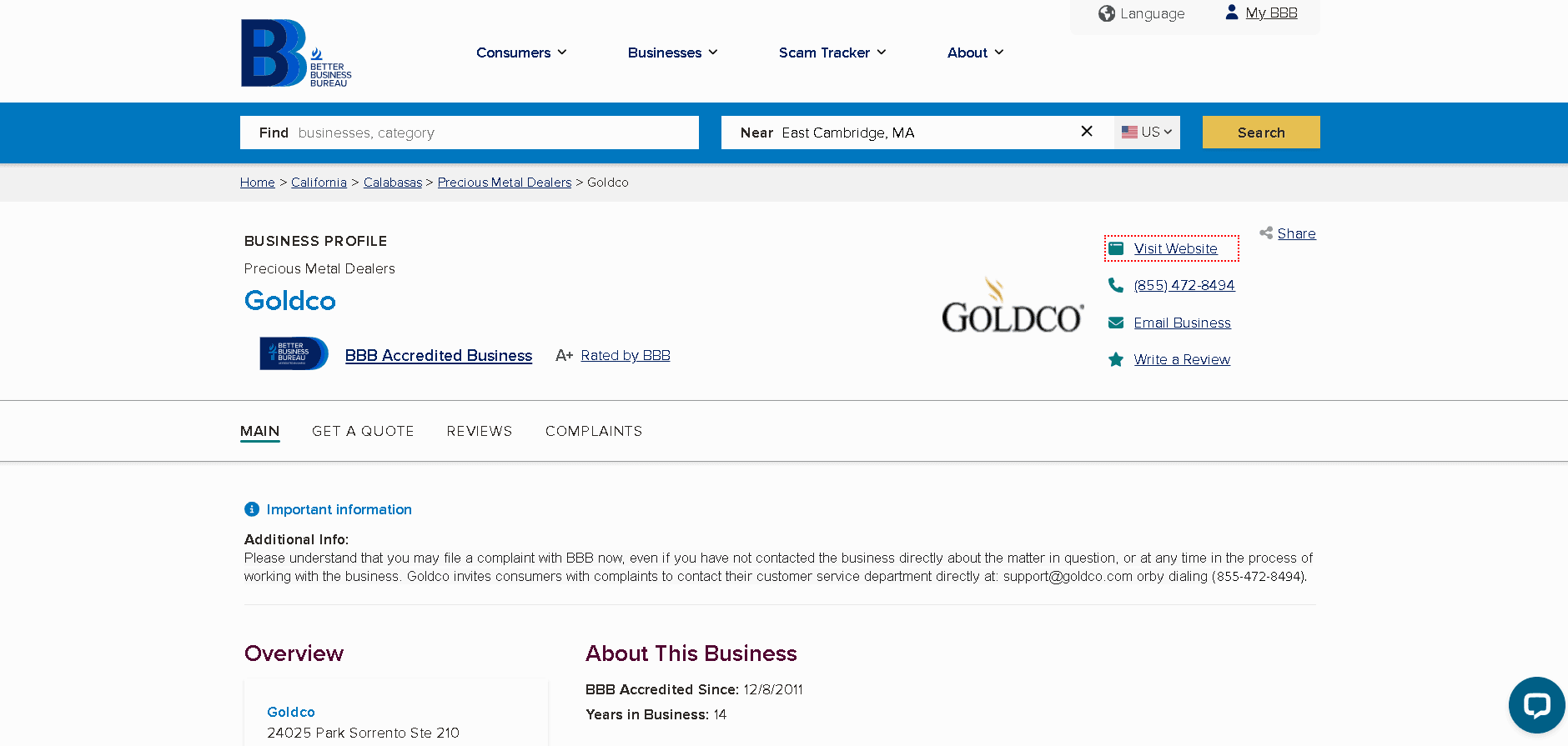The height and width of the screenshot is (746, 1568).
Task: Expand the Consumers menu
Action: pyautogui.click(x=521, y=53)
